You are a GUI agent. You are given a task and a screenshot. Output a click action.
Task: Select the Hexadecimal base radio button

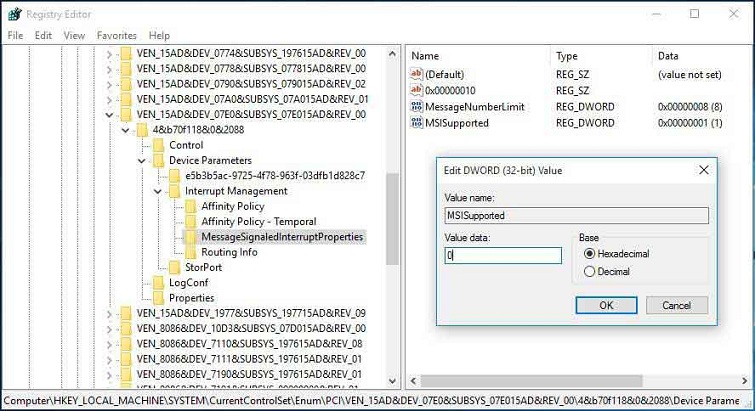tap(589, 254)
